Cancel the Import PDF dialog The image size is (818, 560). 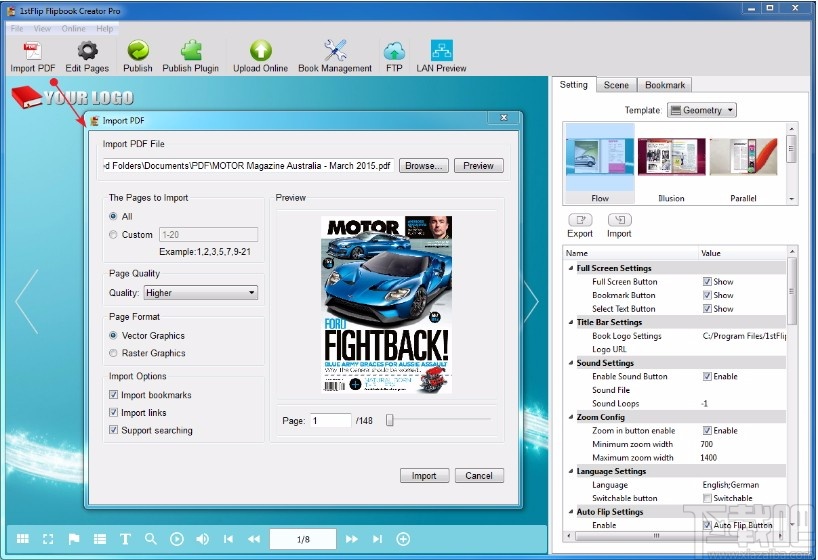[x=479, y=475]
